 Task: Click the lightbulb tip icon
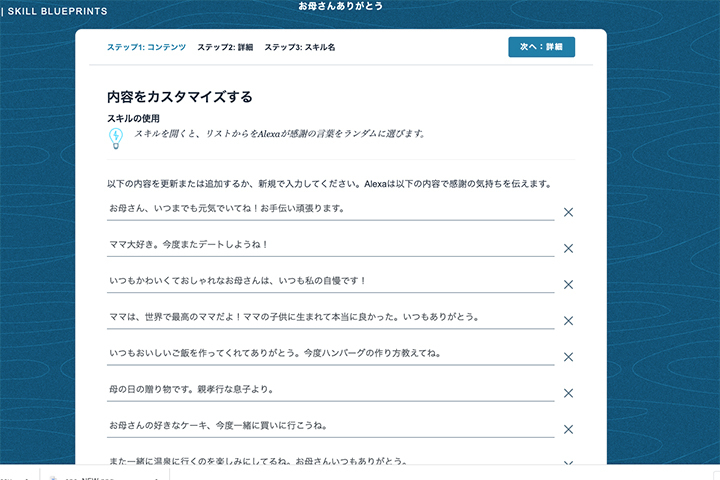tap(116, 138)
